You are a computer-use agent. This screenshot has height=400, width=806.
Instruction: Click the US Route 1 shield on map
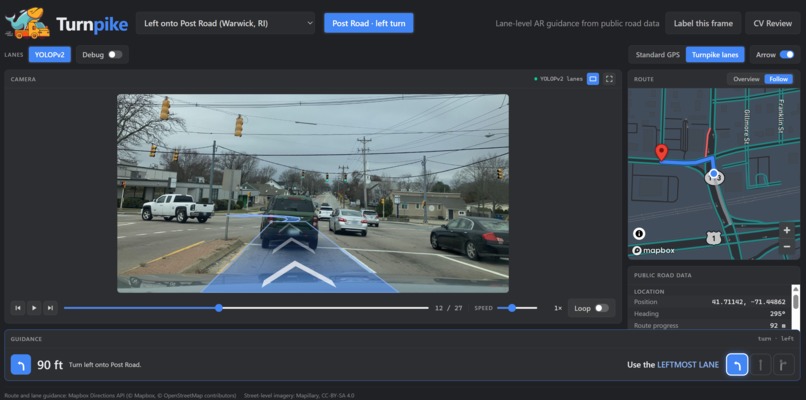pos(713,238)
